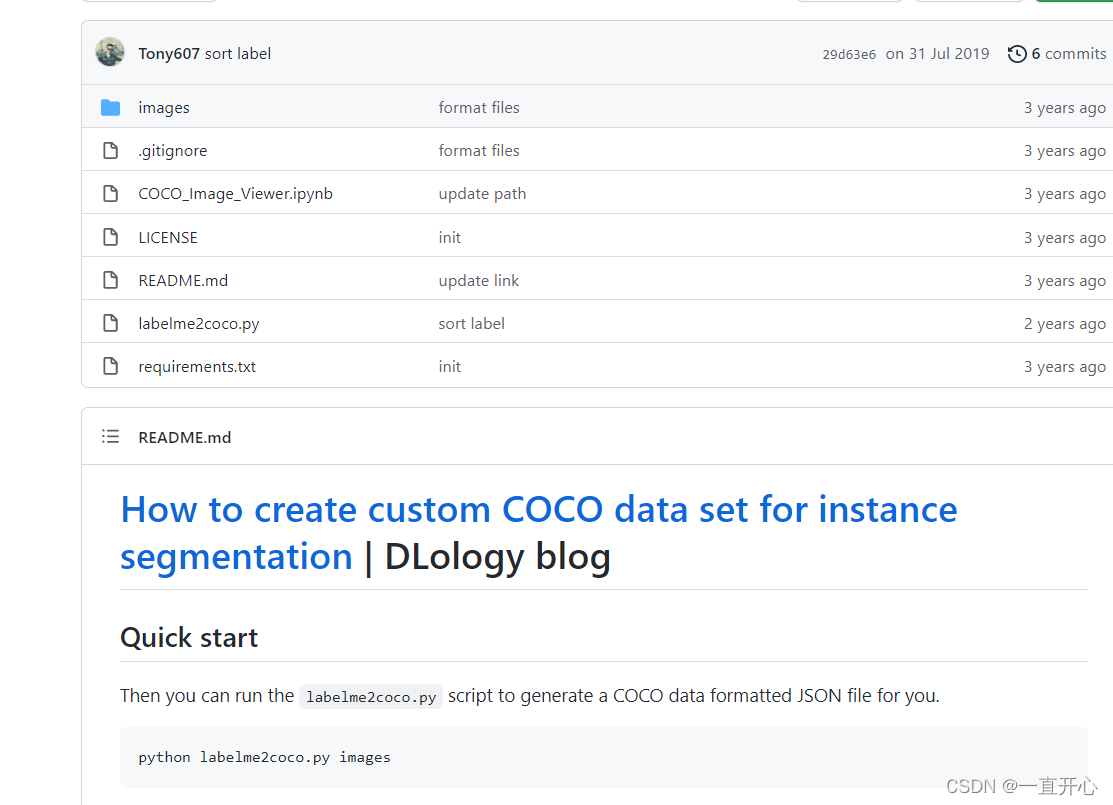This screenshot has width=1113, height=805.
Task: Open 'sort label' commit for labelme2coco.py
Action: tap(471, 324)
